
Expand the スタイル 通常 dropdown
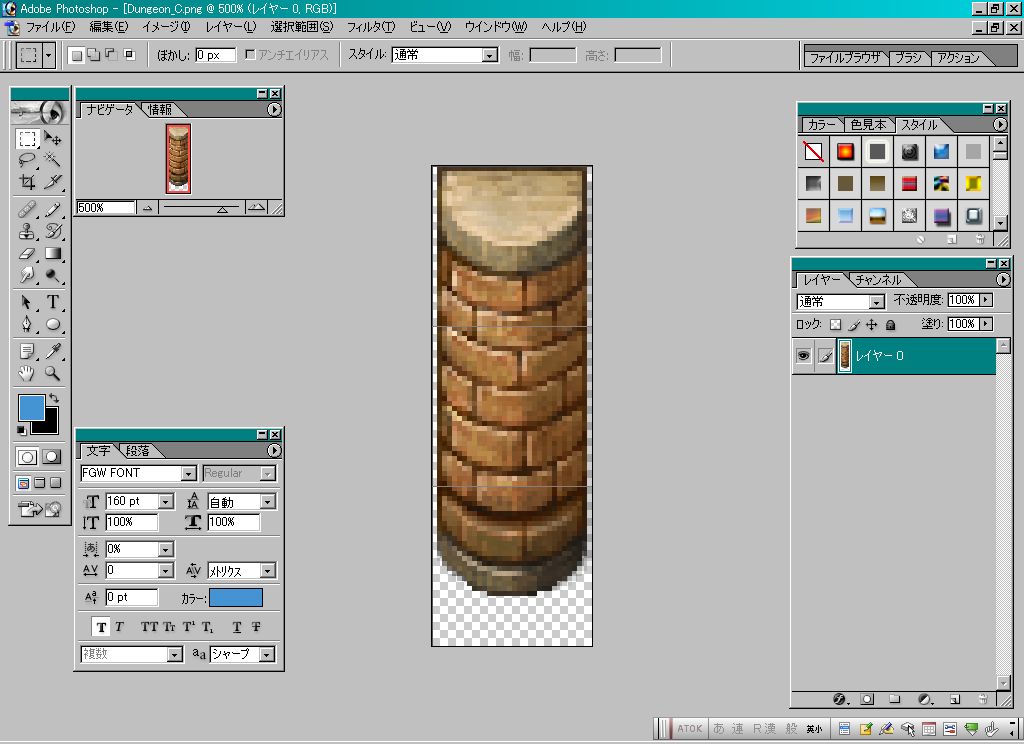(490, 56)
